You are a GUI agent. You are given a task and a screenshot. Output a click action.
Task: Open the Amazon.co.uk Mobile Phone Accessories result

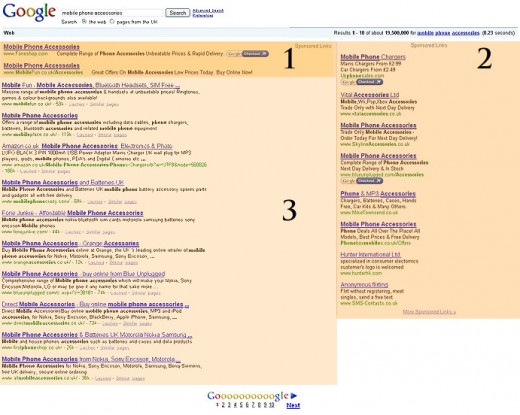(x=87, y=146)
